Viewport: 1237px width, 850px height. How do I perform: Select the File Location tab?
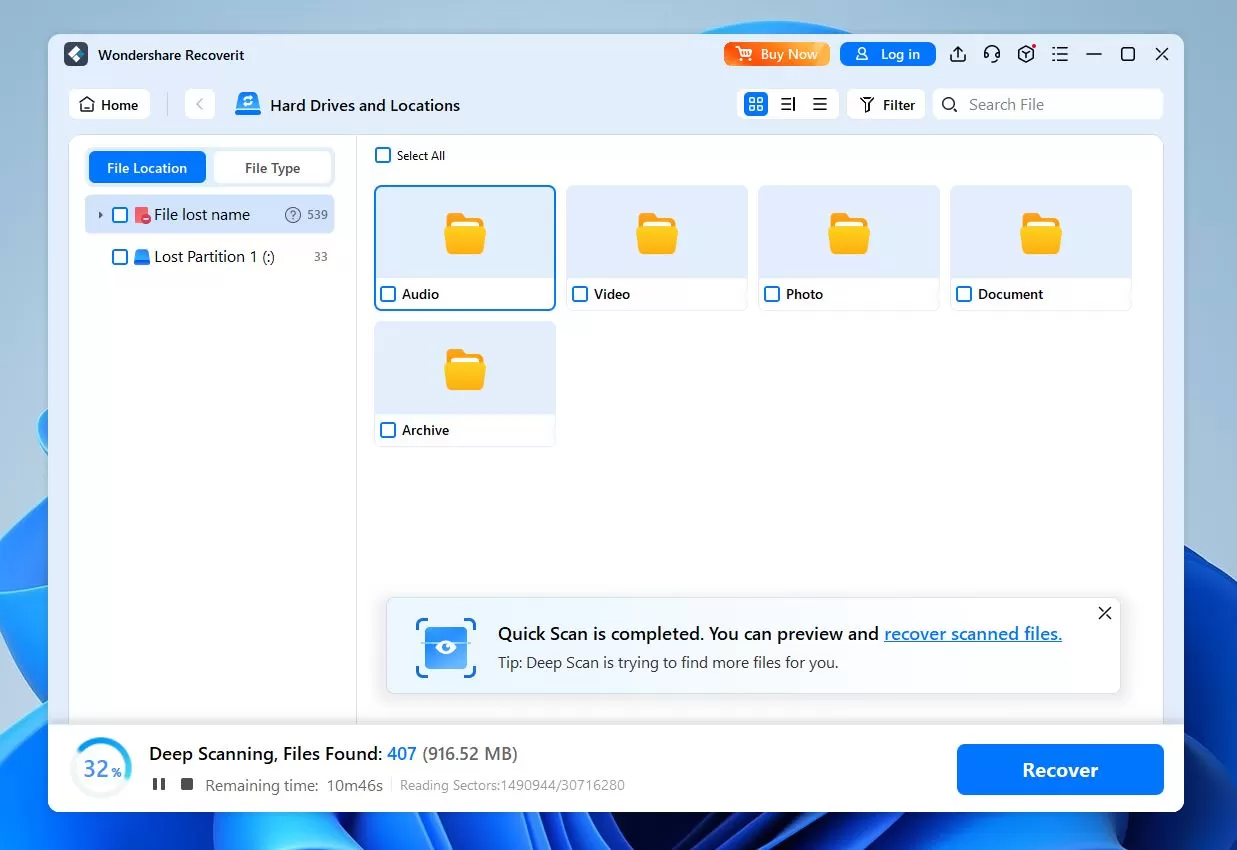[147, 168]
